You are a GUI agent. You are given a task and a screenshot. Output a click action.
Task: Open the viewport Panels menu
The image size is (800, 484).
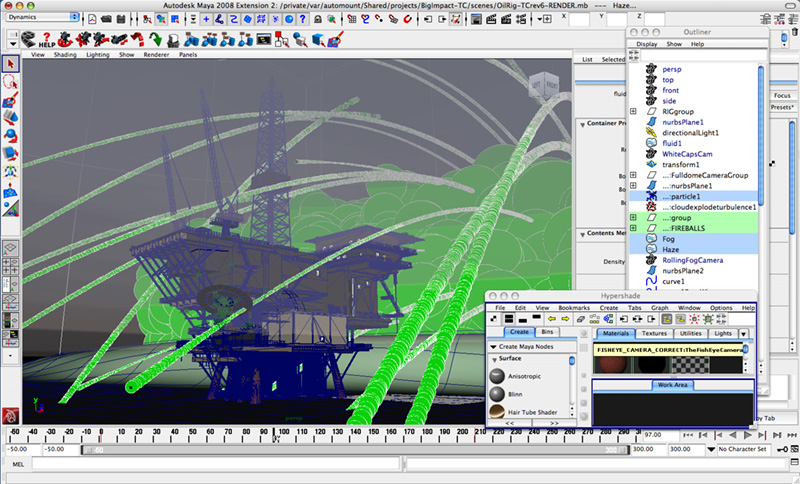[188, 55]
